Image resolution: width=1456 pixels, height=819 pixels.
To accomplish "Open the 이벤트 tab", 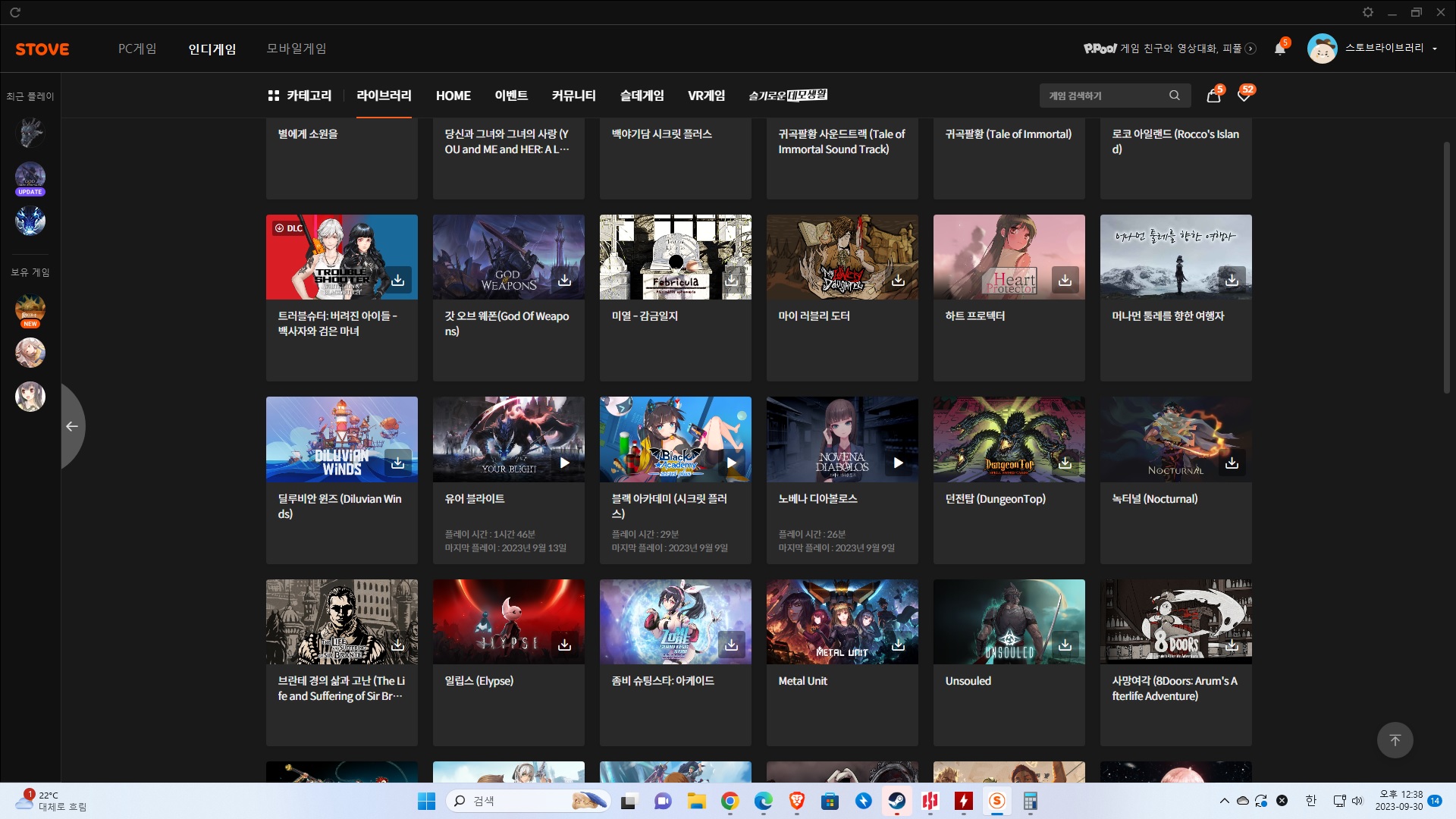I will (511, 96).
